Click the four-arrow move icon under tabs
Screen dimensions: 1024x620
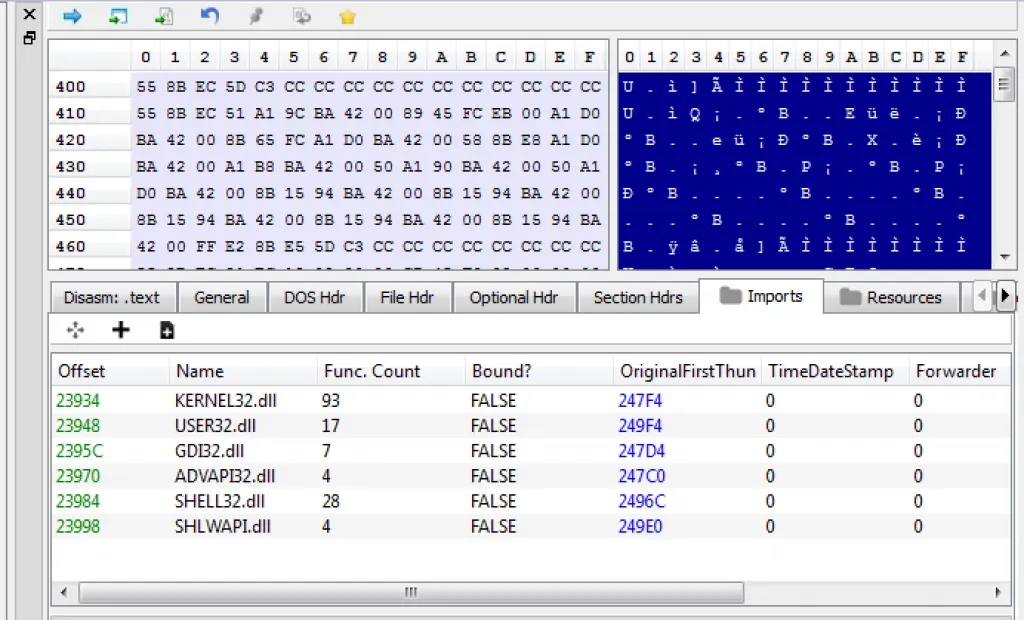[75, 330]
